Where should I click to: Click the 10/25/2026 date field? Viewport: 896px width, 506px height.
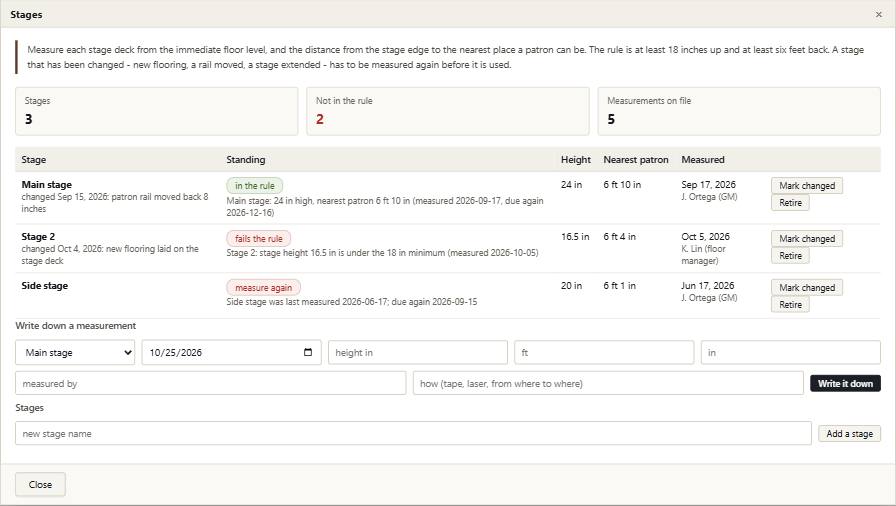pyautogui.click(x=231, y=352)
